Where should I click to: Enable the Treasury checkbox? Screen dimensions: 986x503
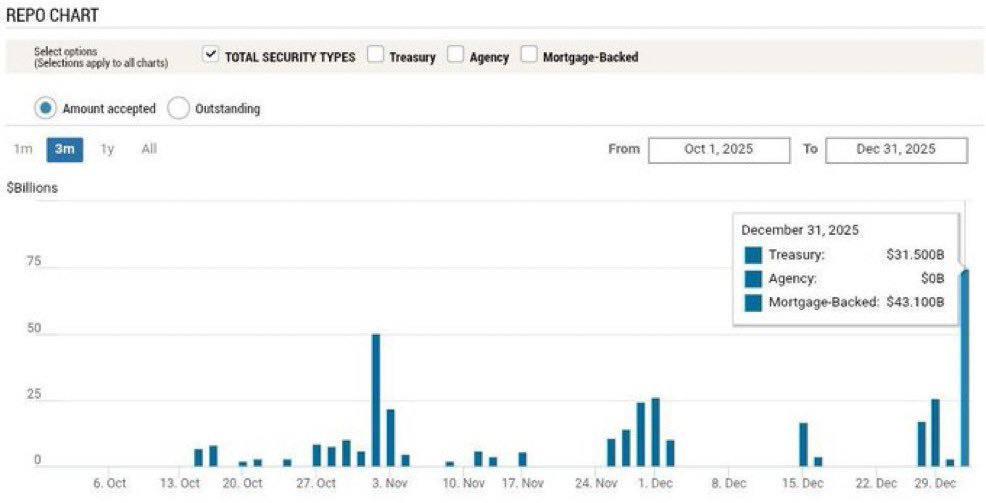375,55
